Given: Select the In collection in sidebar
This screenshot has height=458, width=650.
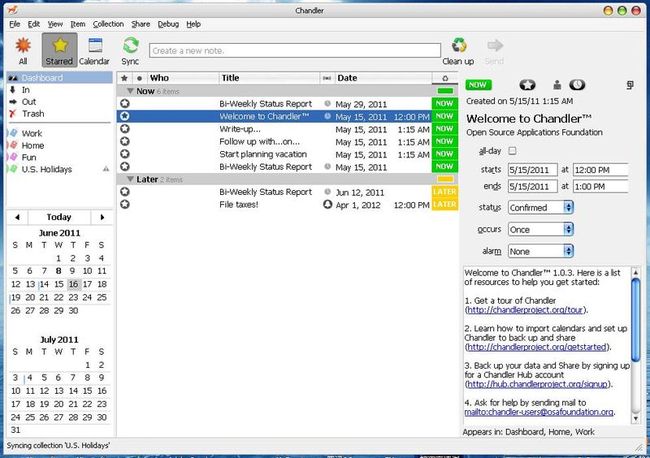Looking at the screenshot, I should point(26,90).
